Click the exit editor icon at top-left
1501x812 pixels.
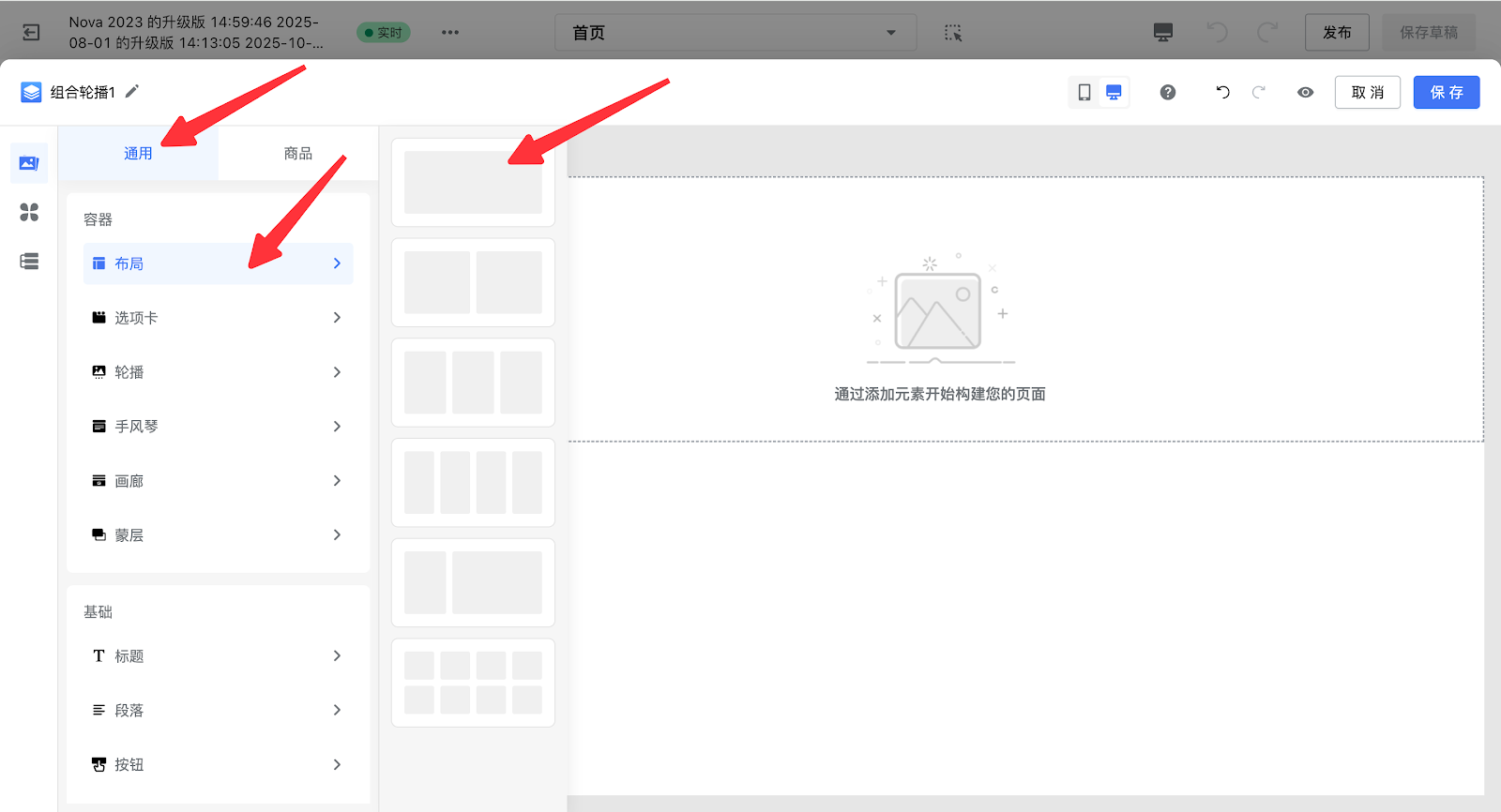pyautogui.click(x=31, y=33)
